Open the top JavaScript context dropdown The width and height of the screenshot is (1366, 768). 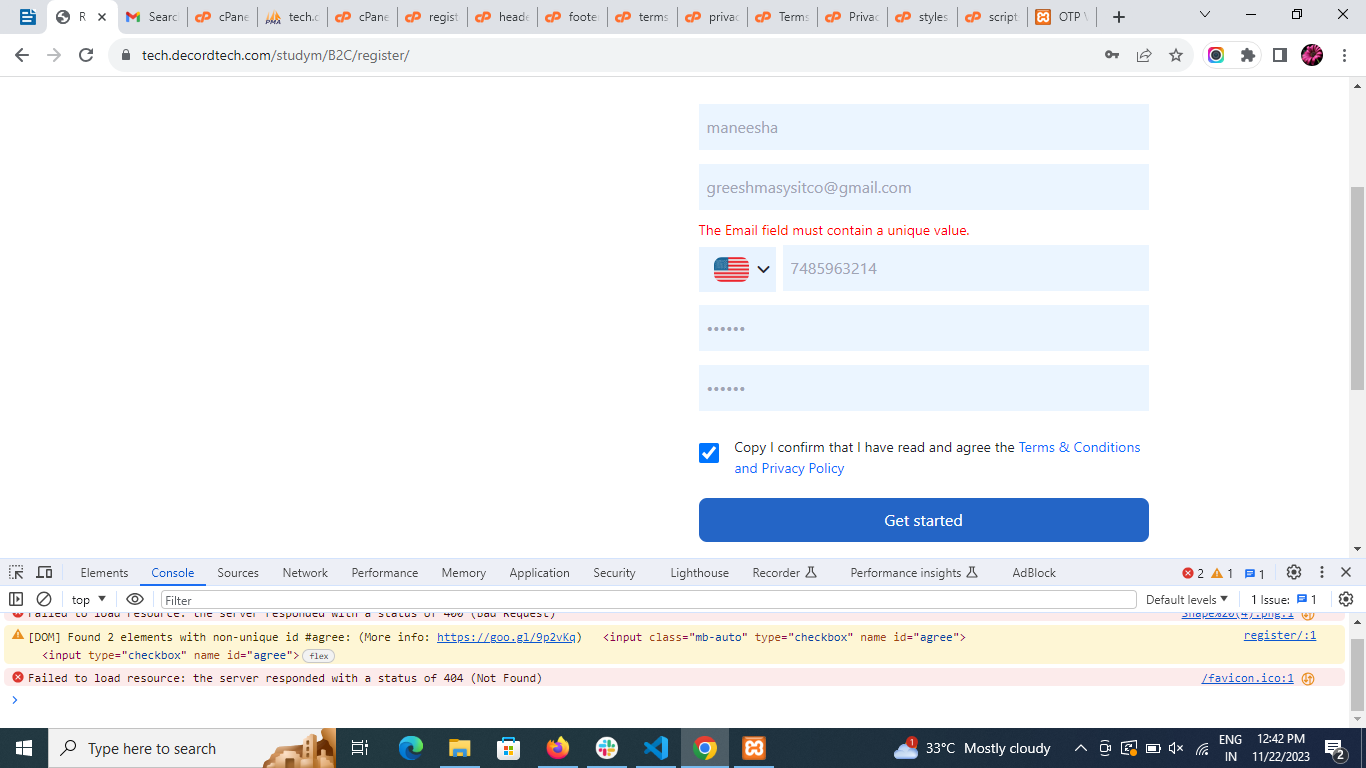pyautogui.click(x=88, y=600)
